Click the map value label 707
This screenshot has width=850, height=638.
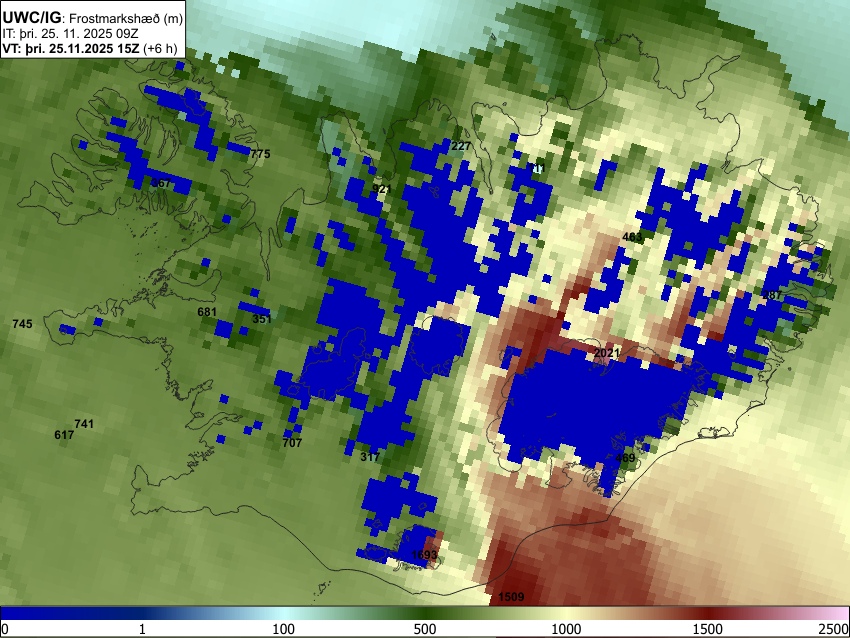[292, 443]
